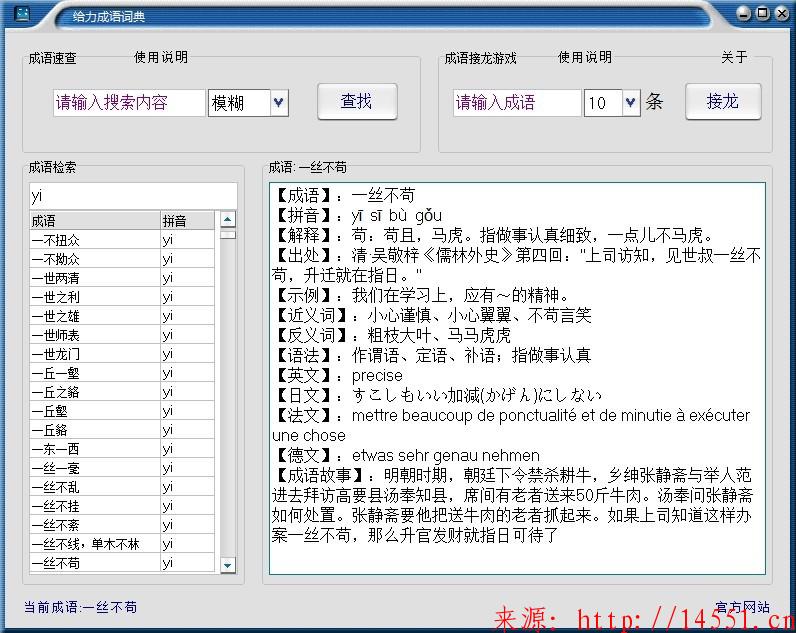Click the idiom filter field containing yi
The height and width of the screenshot is (633, 796).
pos(132,195)
